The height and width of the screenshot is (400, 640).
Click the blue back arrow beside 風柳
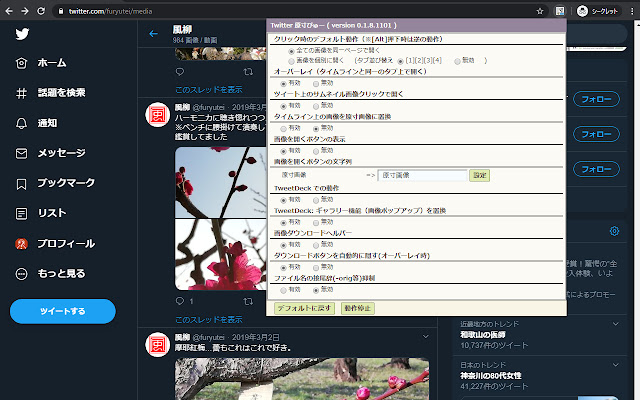(153, 34)
